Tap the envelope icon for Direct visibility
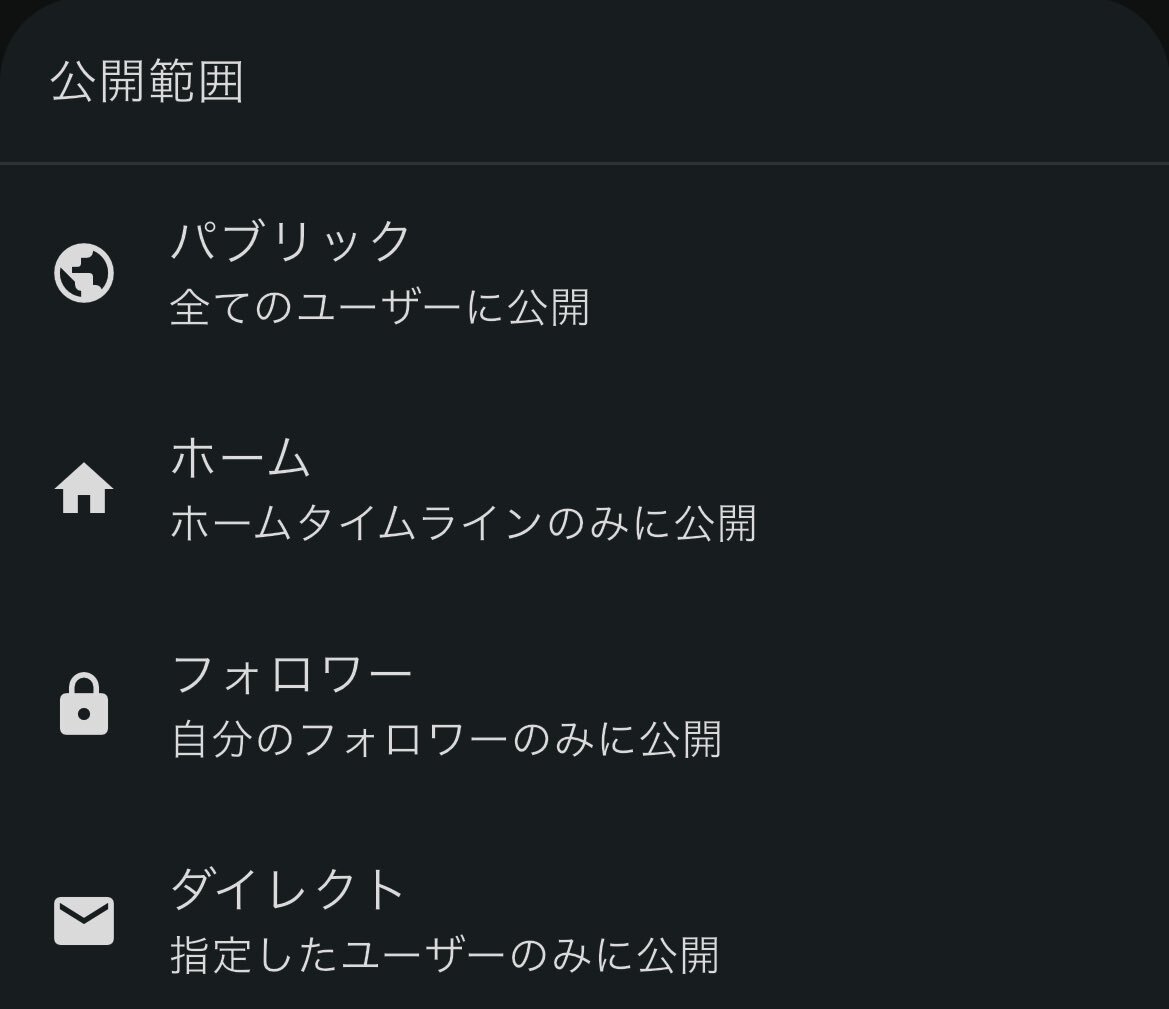Screen dimensions: 1169x1009 coord(84,920)
